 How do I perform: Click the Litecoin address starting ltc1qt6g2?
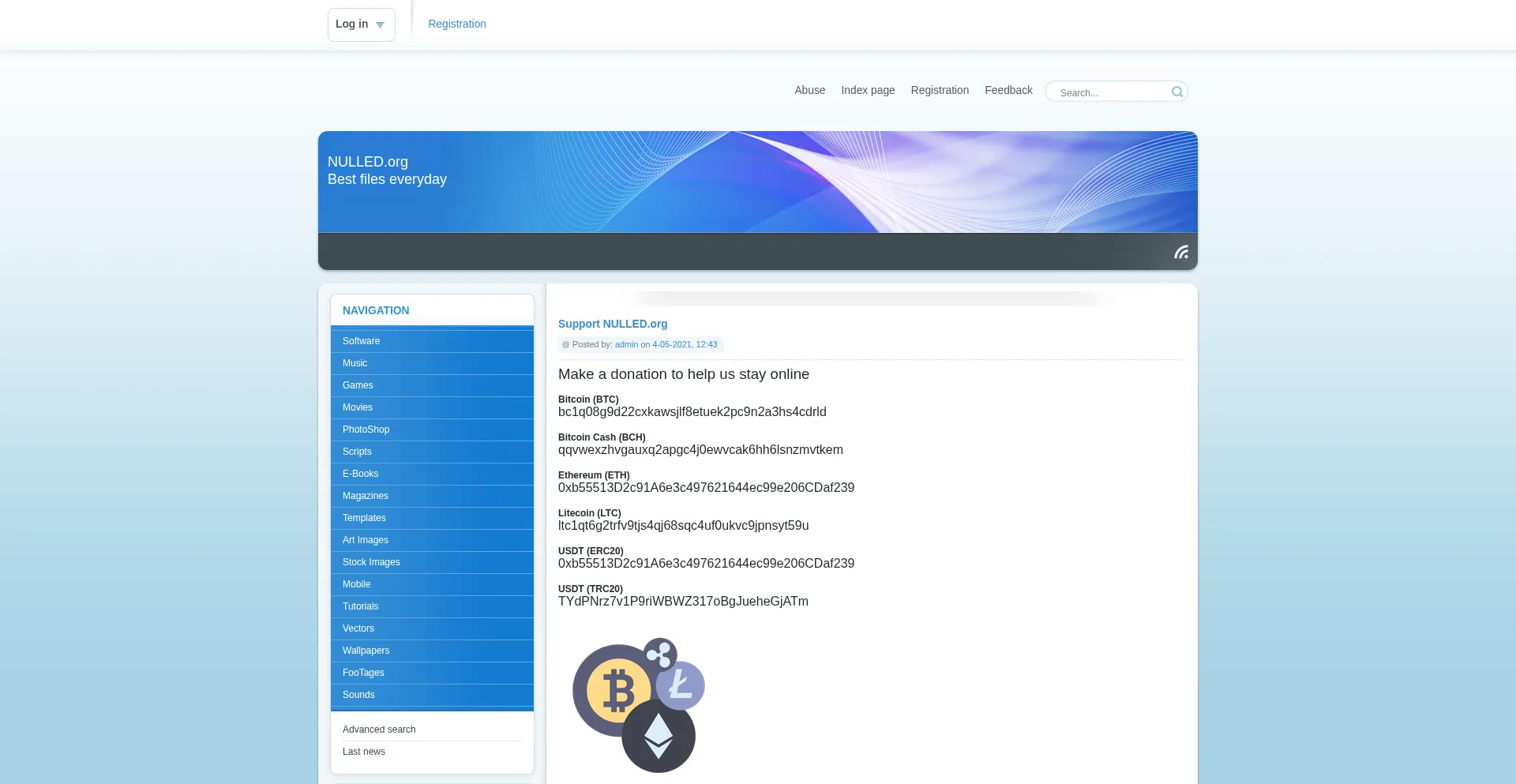tap(684, 526)
